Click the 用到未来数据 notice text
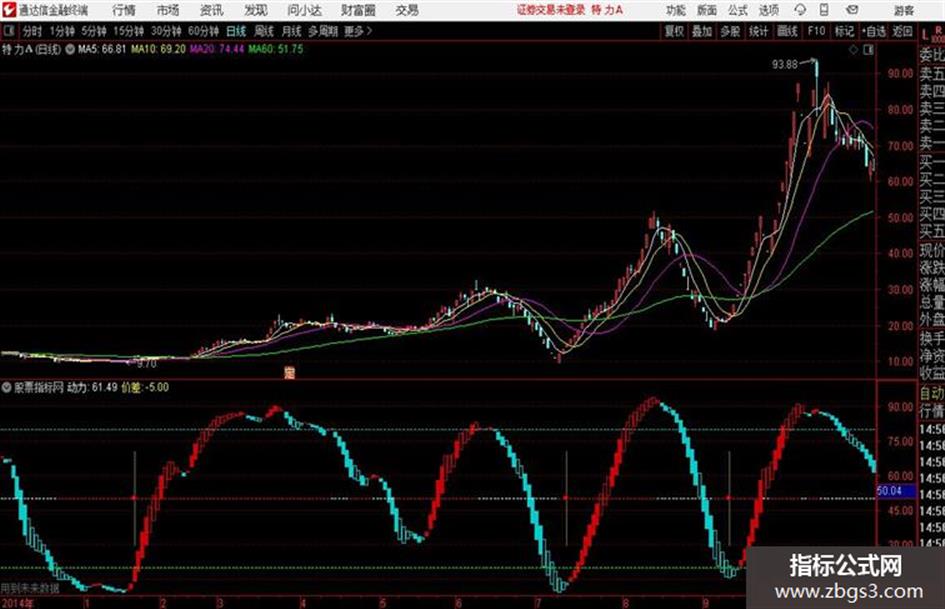The width and height of the screenshot is (945, 609). click(x=30, y=588)
